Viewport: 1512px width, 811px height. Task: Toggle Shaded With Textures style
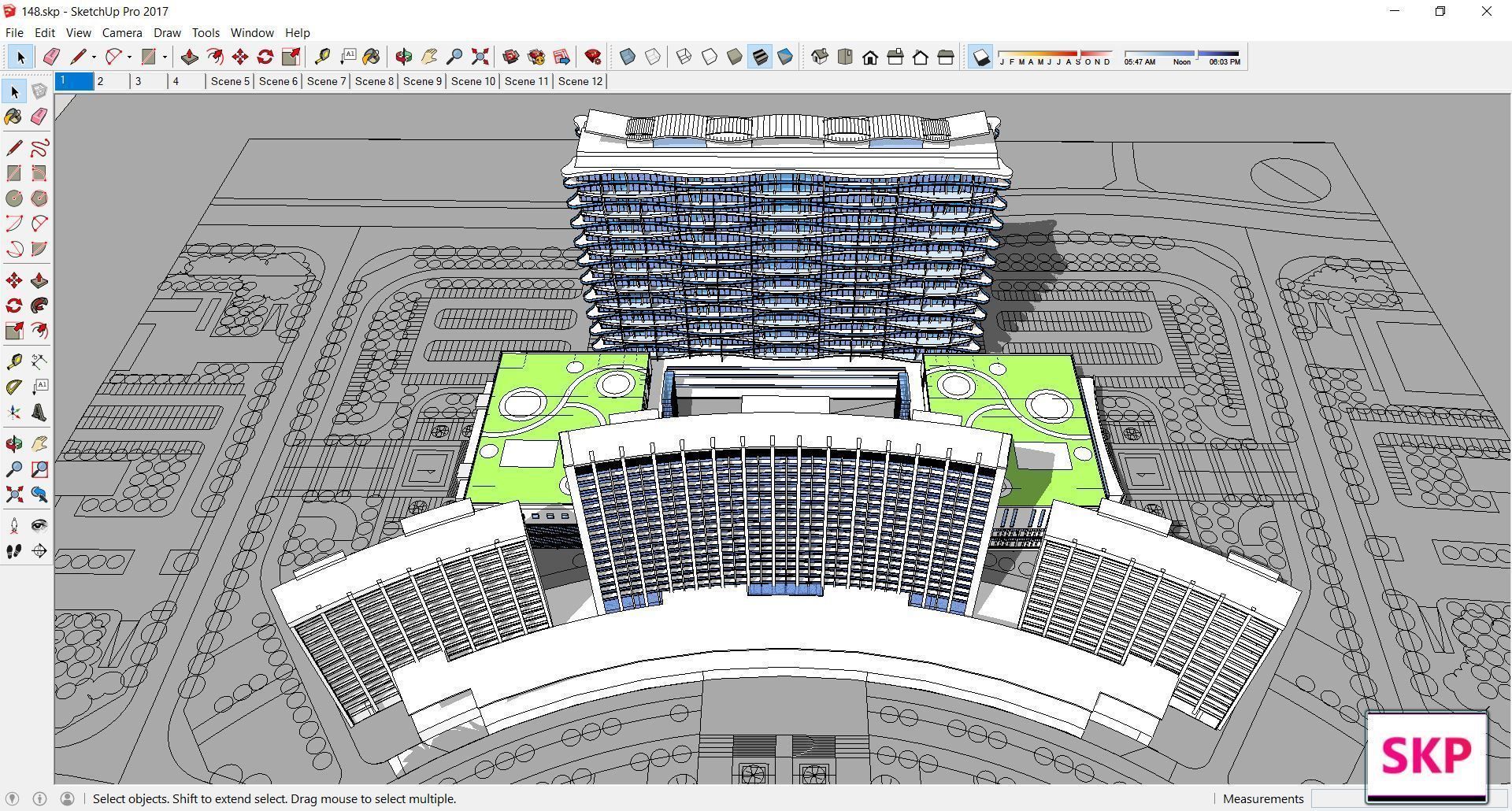759,57
